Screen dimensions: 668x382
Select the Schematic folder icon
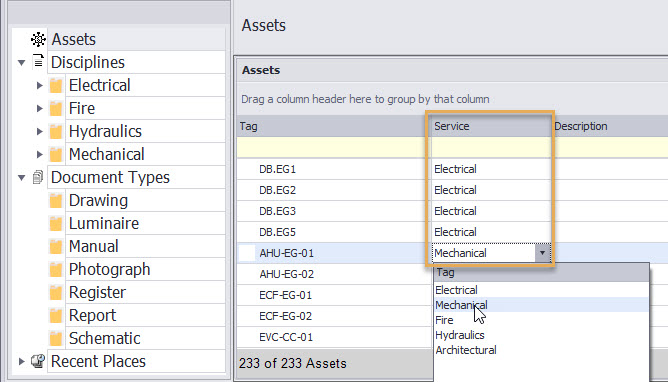[x=56, y=339]
